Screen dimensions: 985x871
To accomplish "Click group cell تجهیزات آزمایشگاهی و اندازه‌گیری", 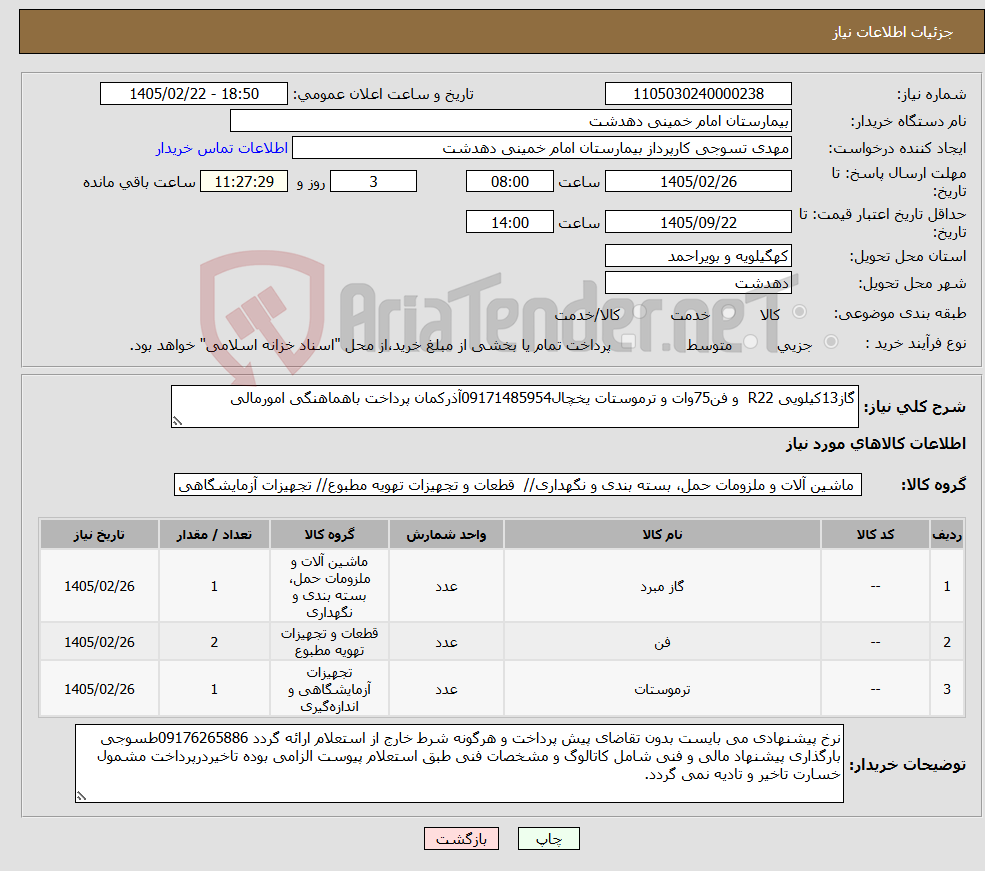I will (x=329, y=689).
